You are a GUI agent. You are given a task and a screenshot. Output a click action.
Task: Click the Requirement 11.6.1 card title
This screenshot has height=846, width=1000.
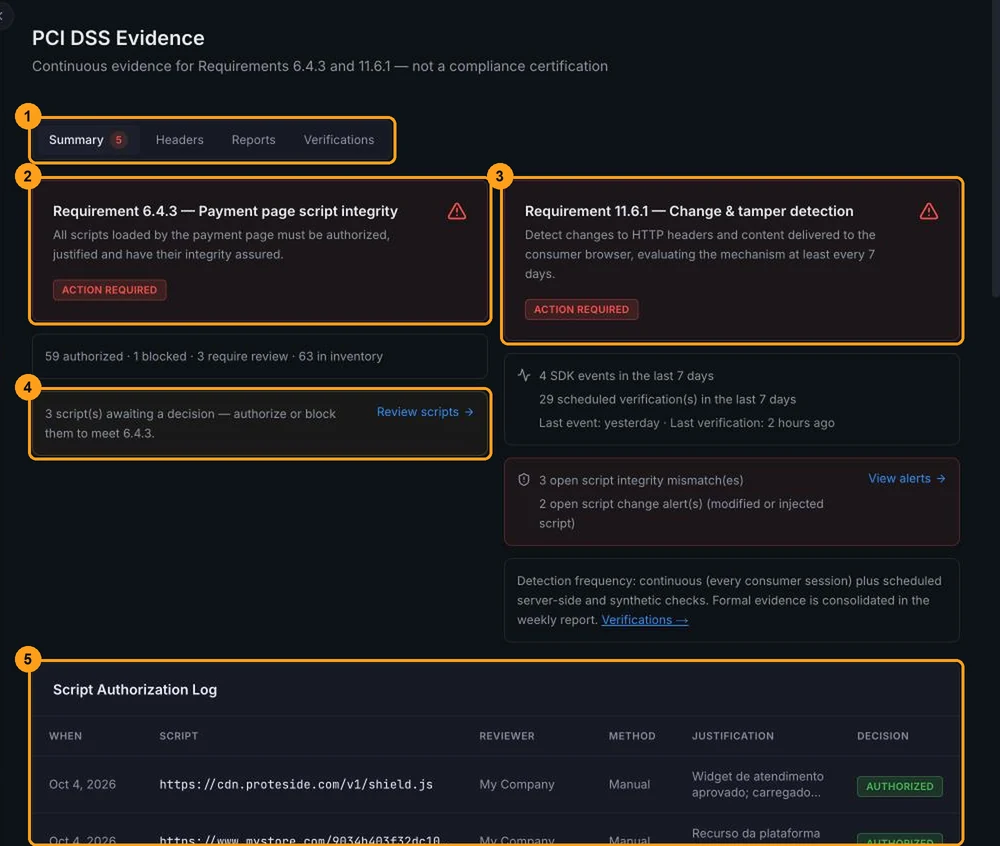689,211
